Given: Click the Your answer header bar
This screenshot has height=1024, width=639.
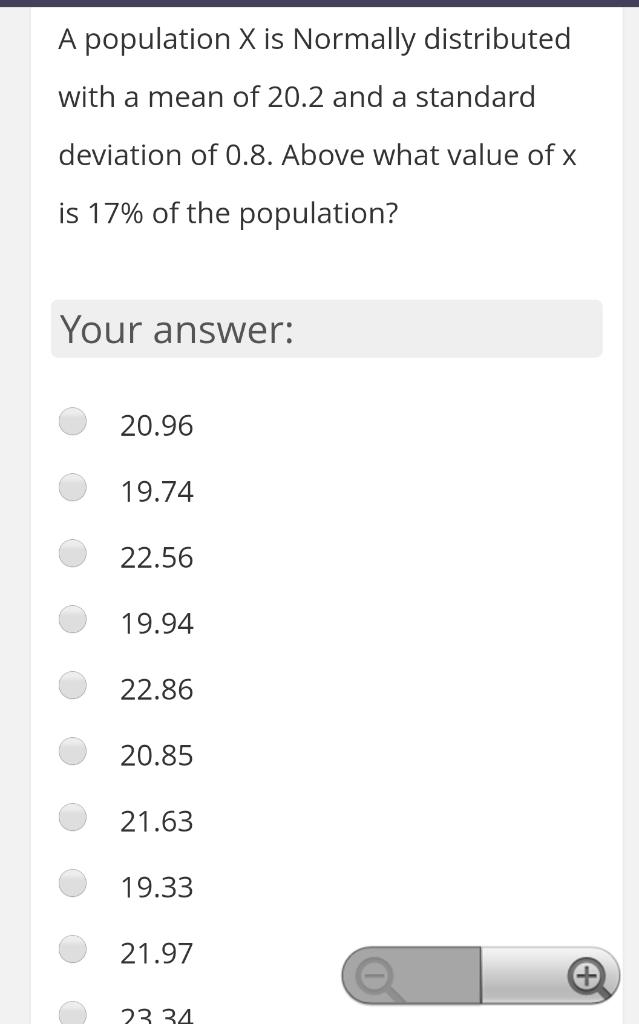Looking at the screenshot, I should point(326,329).
